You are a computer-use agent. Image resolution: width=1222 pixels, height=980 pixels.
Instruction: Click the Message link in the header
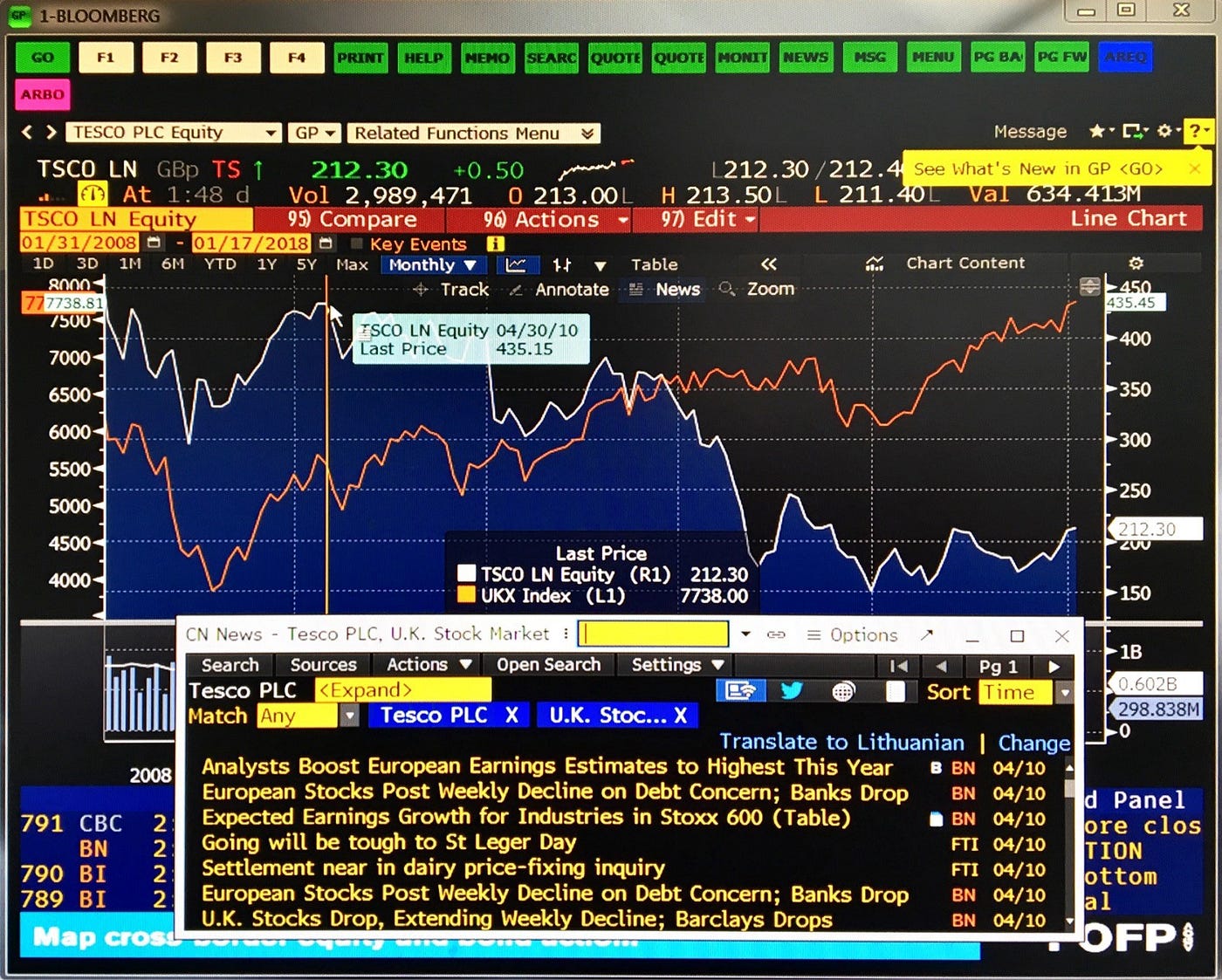[x=1030, y=132]
